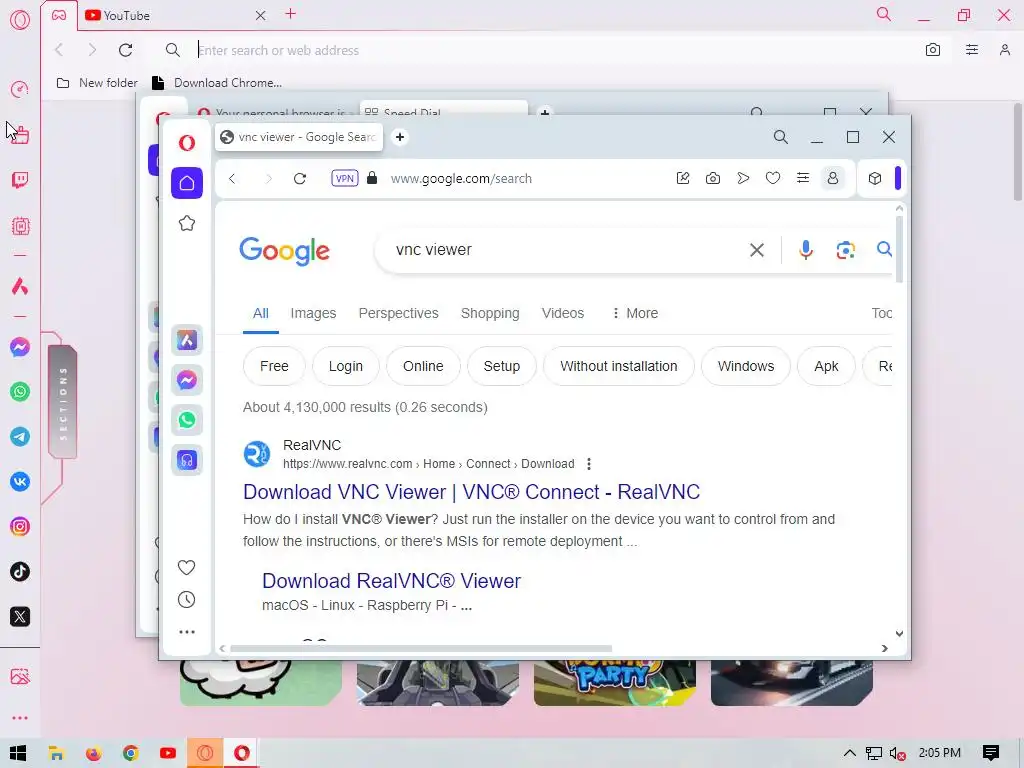The width and height of the screenshot is (1024, 768).
Task: Open the three-dot menu in Opera sidebar
Action: (x=187, y=632)
